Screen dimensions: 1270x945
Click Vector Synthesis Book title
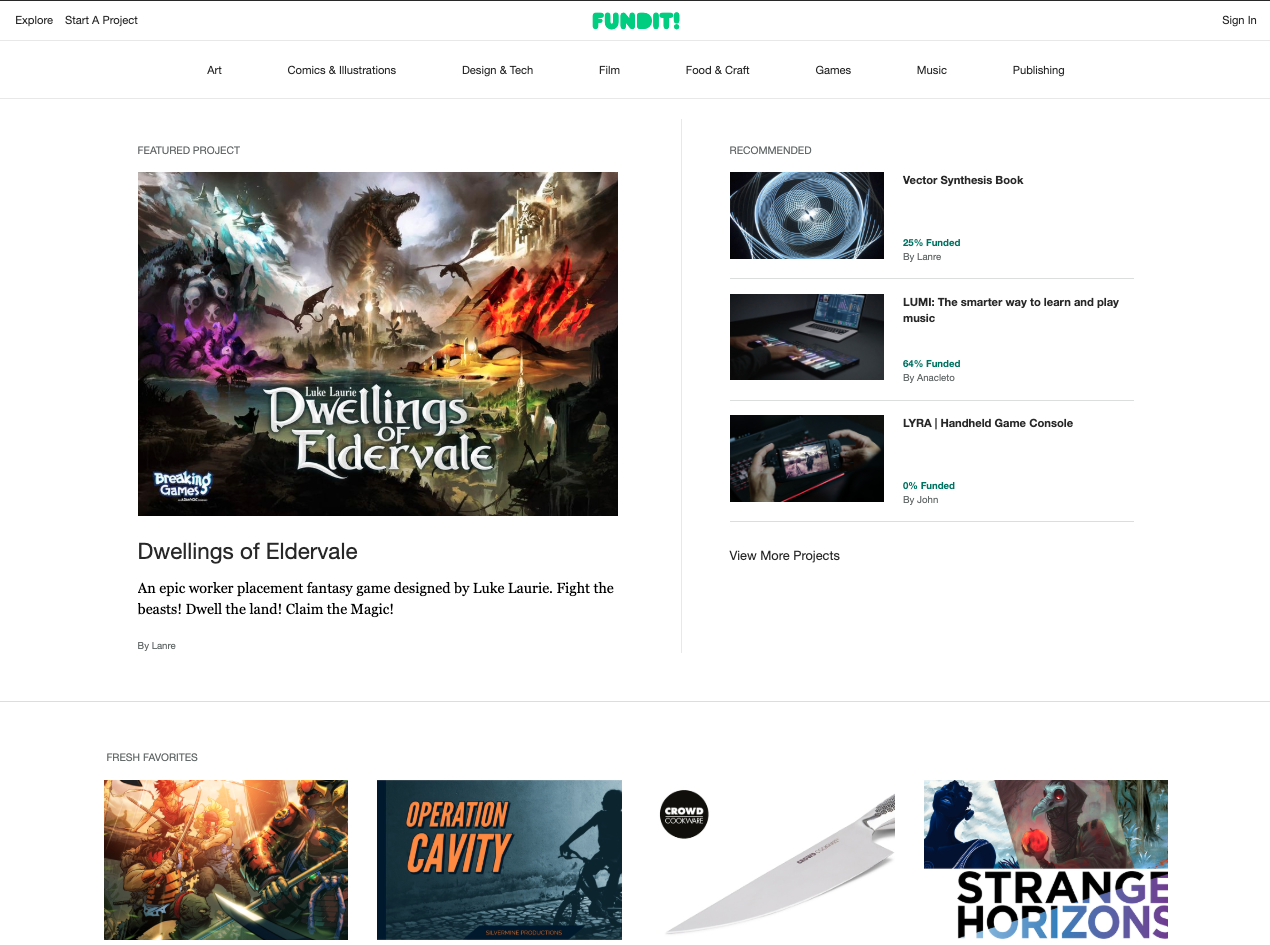tap(963, 180)
